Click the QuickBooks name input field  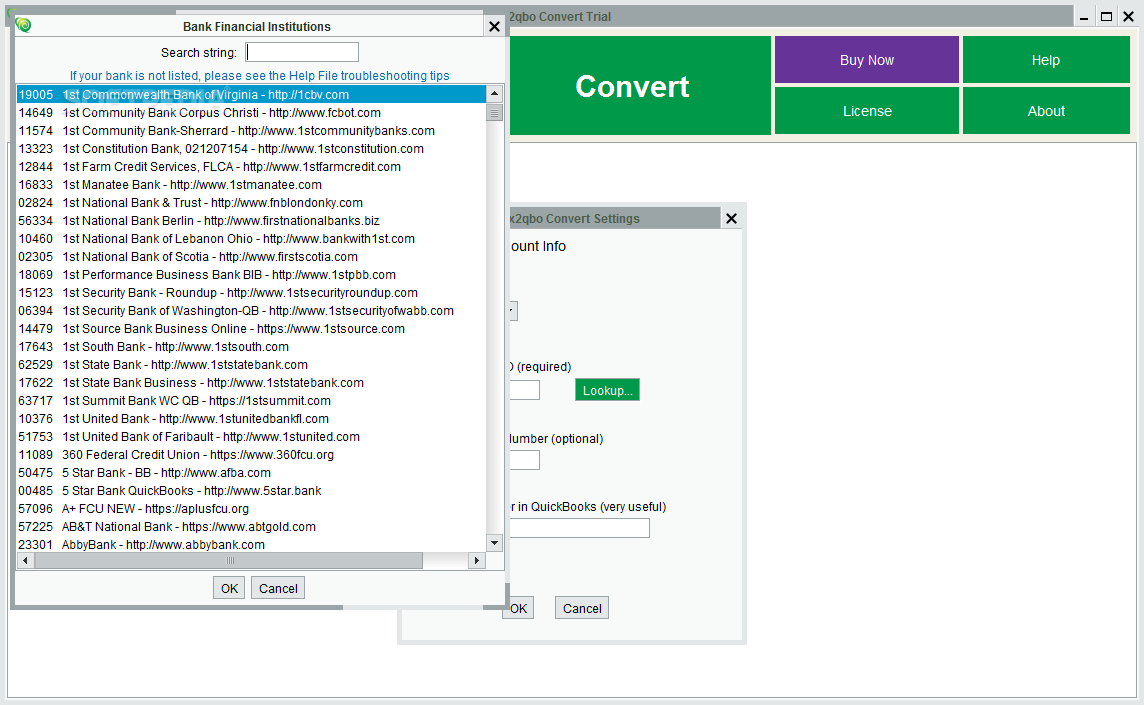pos(579,528)
